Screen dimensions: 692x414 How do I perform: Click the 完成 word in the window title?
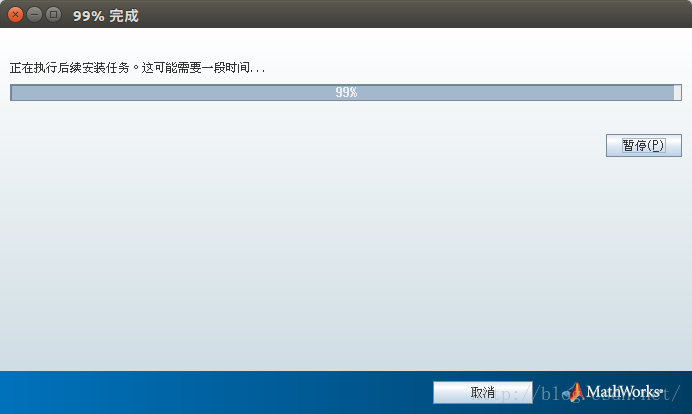pyautogui.click(x=124, y=15)
